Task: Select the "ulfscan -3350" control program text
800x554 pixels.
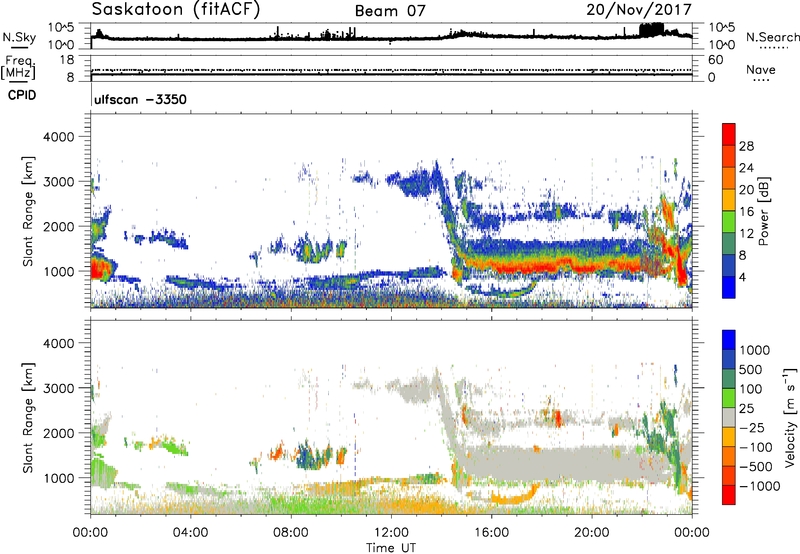Action: (x=140, y=99)
